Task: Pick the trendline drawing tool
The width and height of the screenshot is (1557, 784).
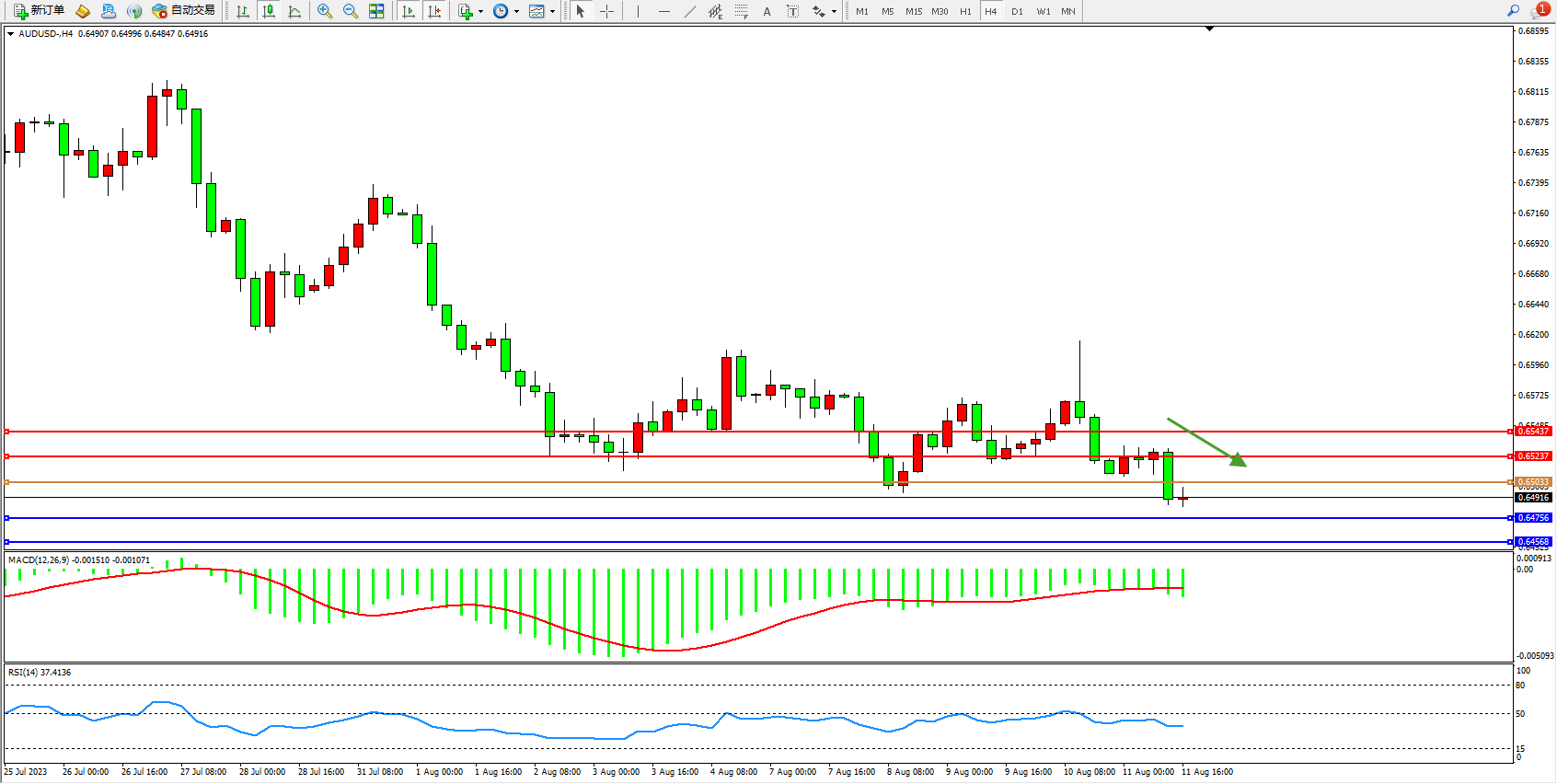Action: [x=690, y=11]
